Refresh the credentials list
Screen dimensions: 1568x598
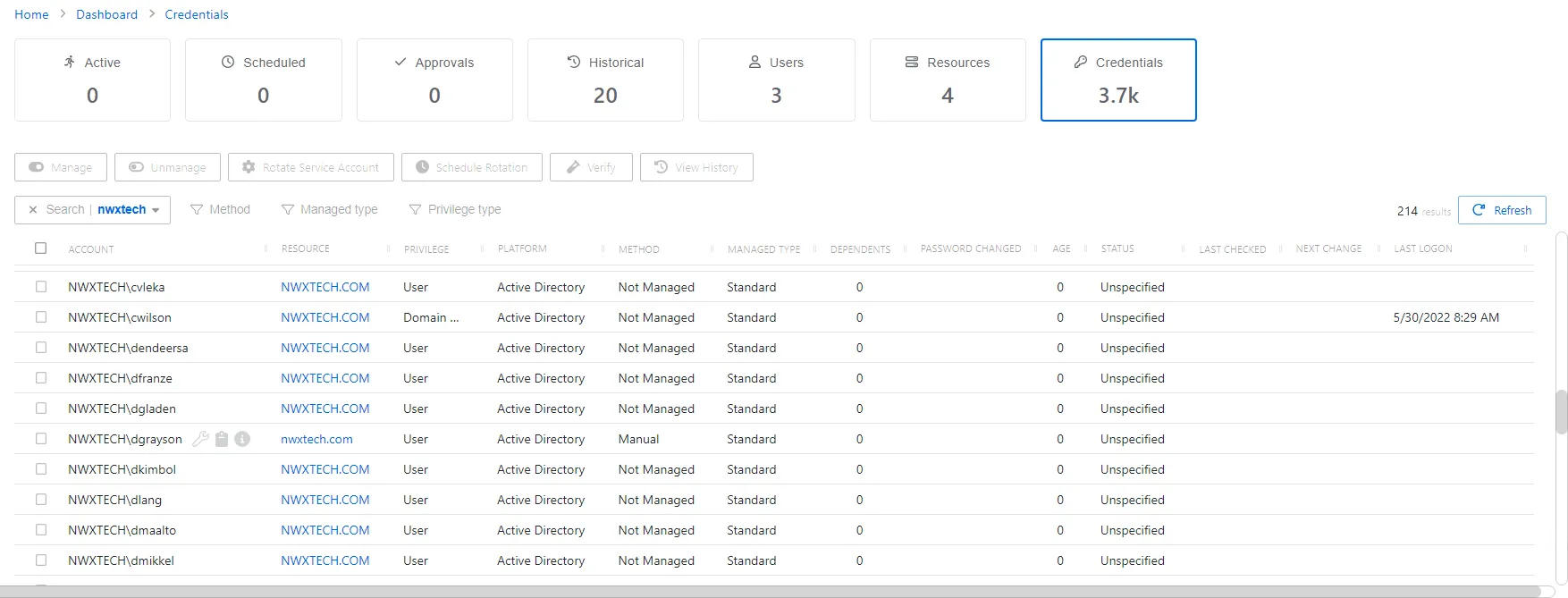[x=1502, y=210]
